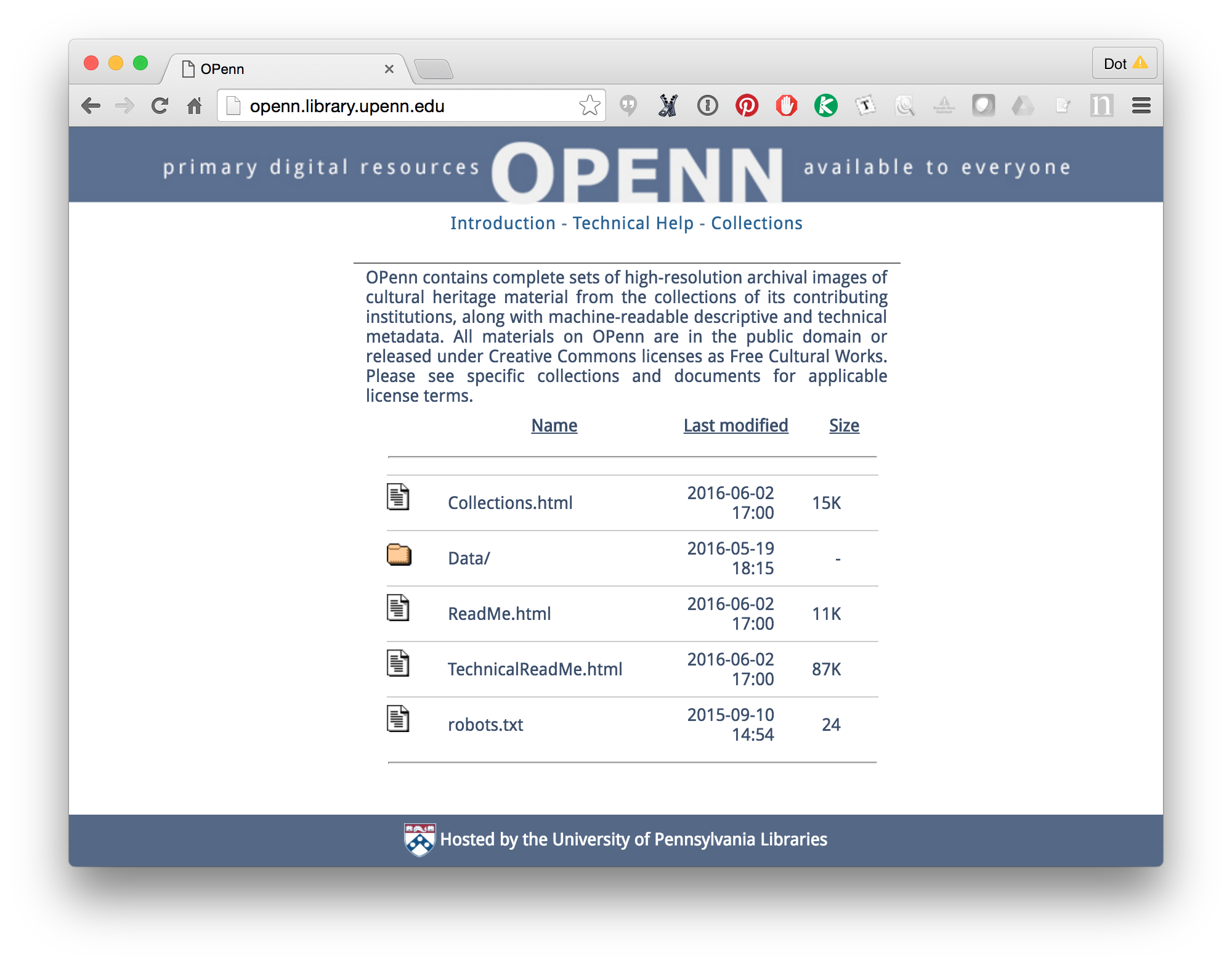Click the file icon beside Collections.html

click(398, 497)
